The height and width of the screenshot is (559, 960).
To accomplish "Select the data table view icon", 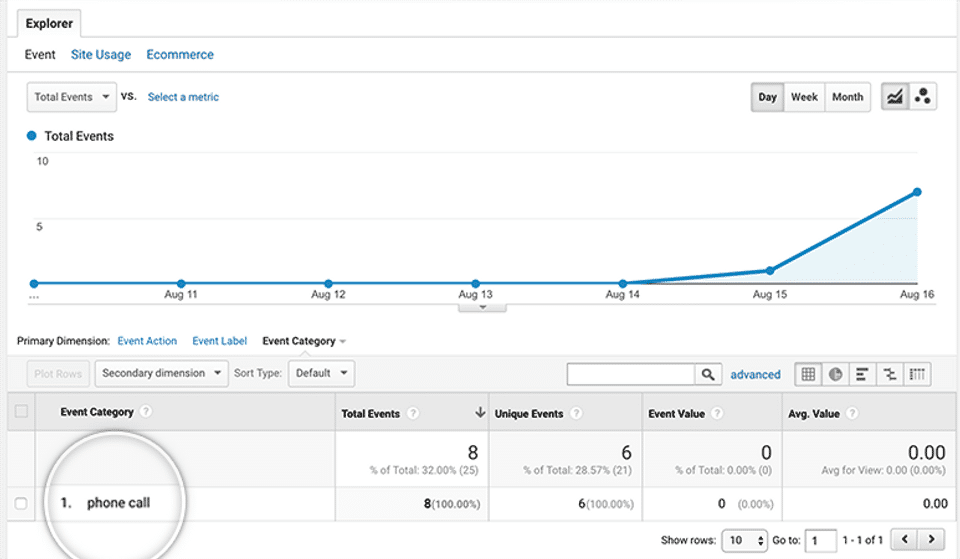I will (808, 374).
